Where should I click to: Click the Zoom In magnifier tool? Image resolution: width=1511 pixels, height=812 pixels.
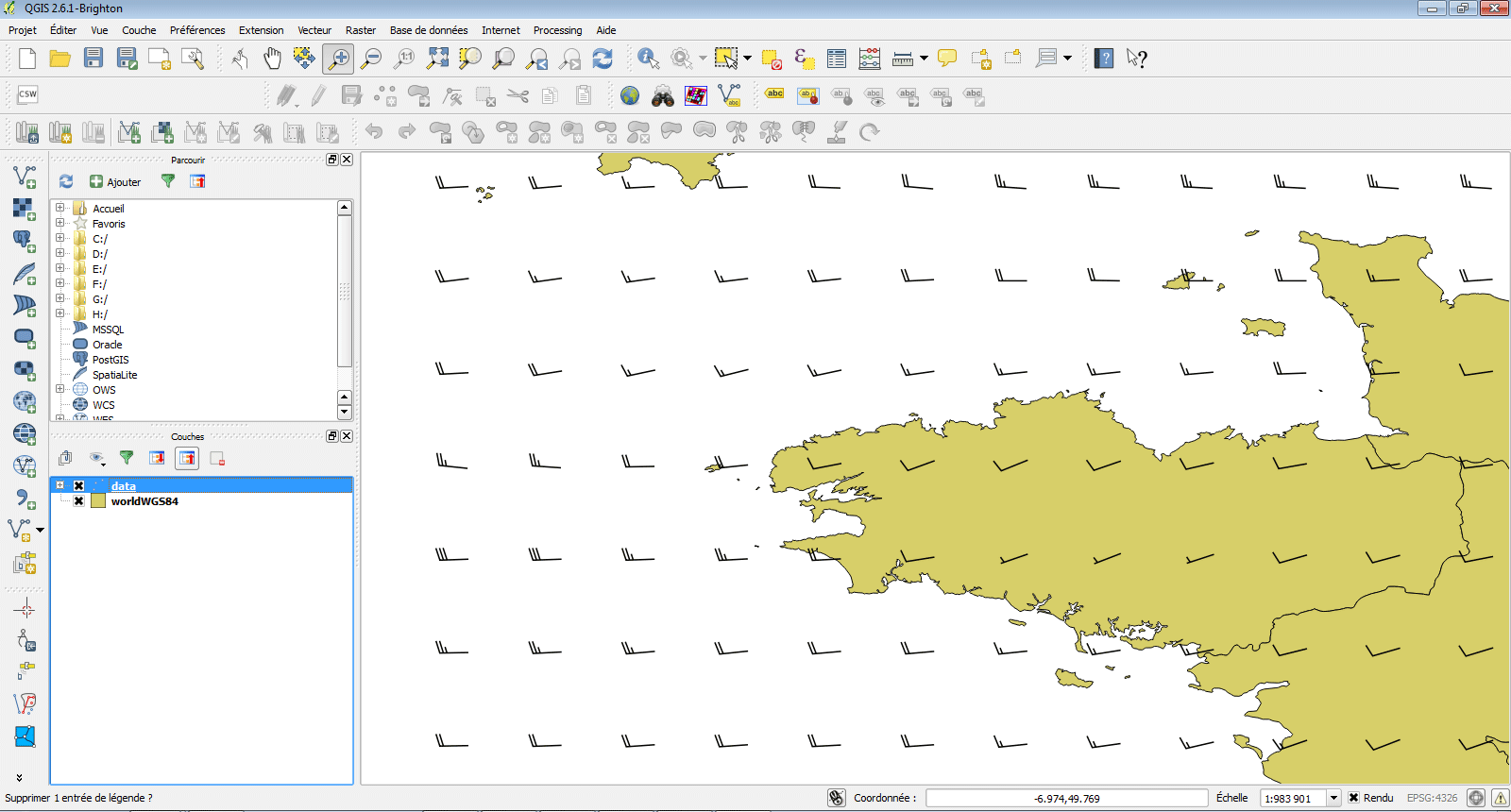(338, 59)
